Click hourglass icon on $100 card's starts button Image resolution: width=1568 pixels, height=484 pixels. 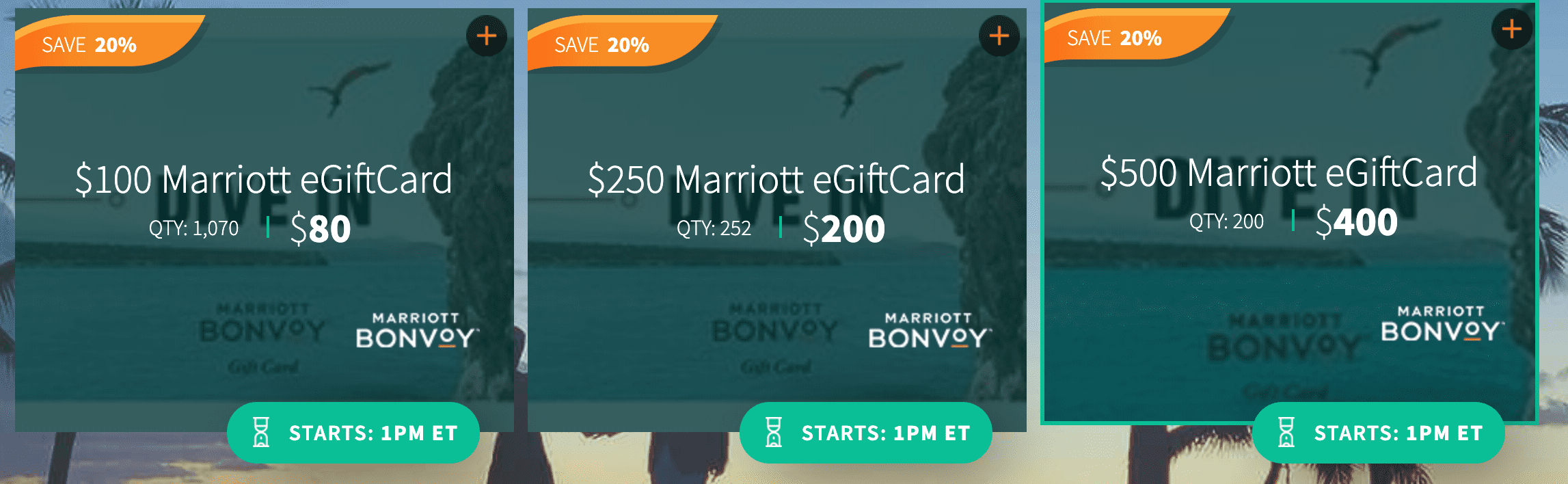[261, 432]
